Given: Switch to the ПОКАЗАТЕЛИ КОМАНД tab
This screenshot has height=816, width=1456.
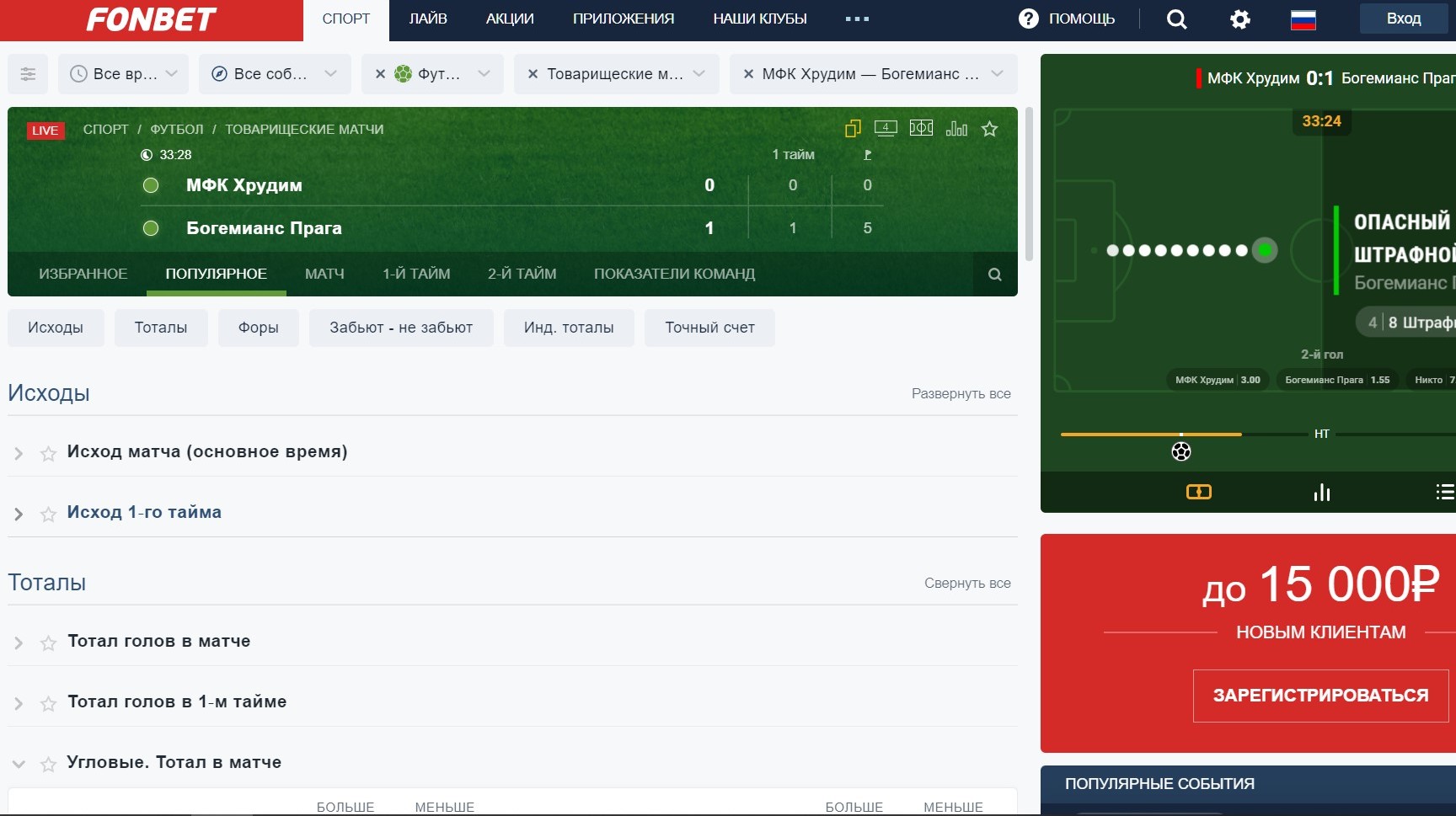Looking at the screenshot, I should (674, 274).
